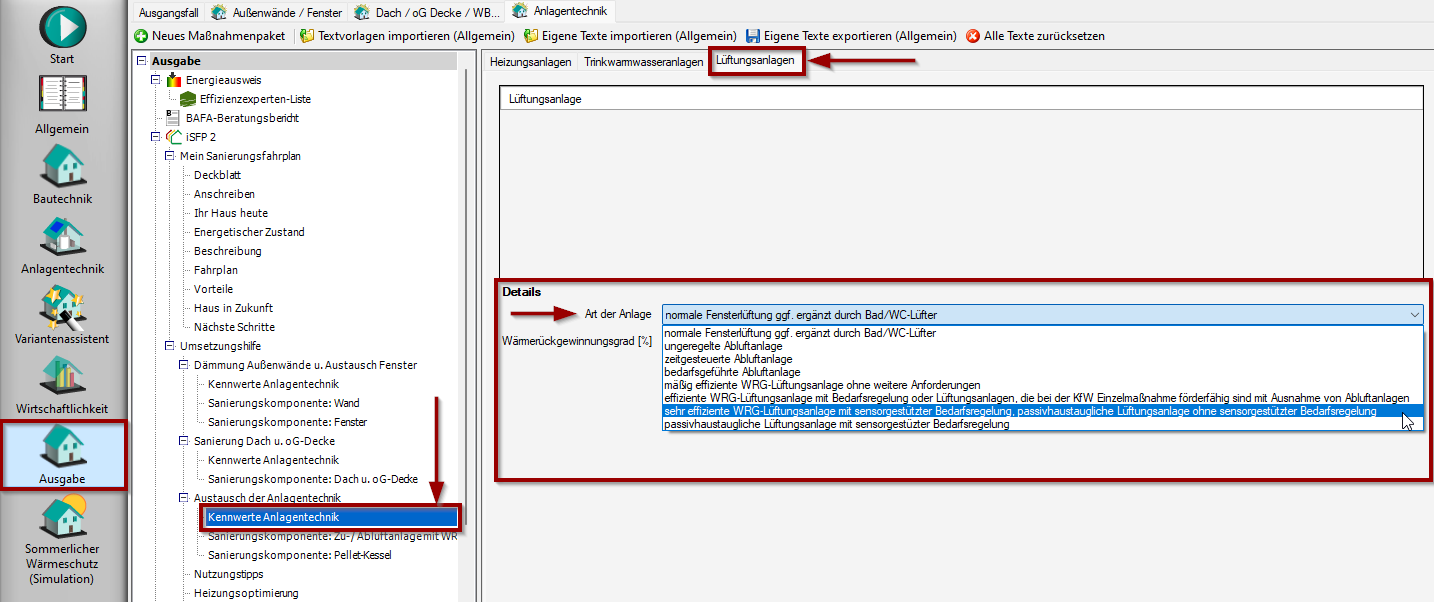Switch to the Heizungsanlagen tab
The image size is (1434, 602).
click(530, 62)
